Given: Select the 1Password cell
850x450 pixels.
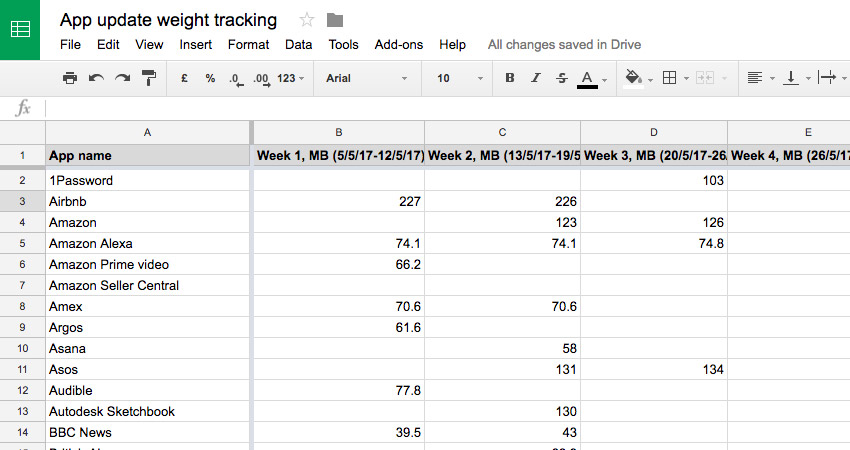Looking at the screenshot, I should point(147,180).
